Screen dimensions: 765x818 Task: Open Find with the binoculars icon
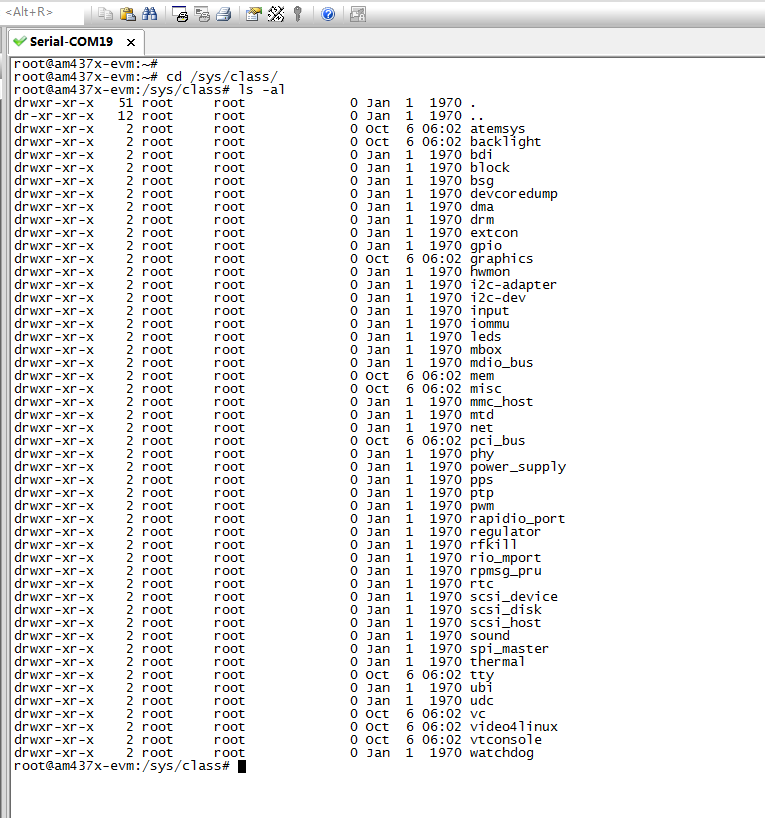[149, 14]
